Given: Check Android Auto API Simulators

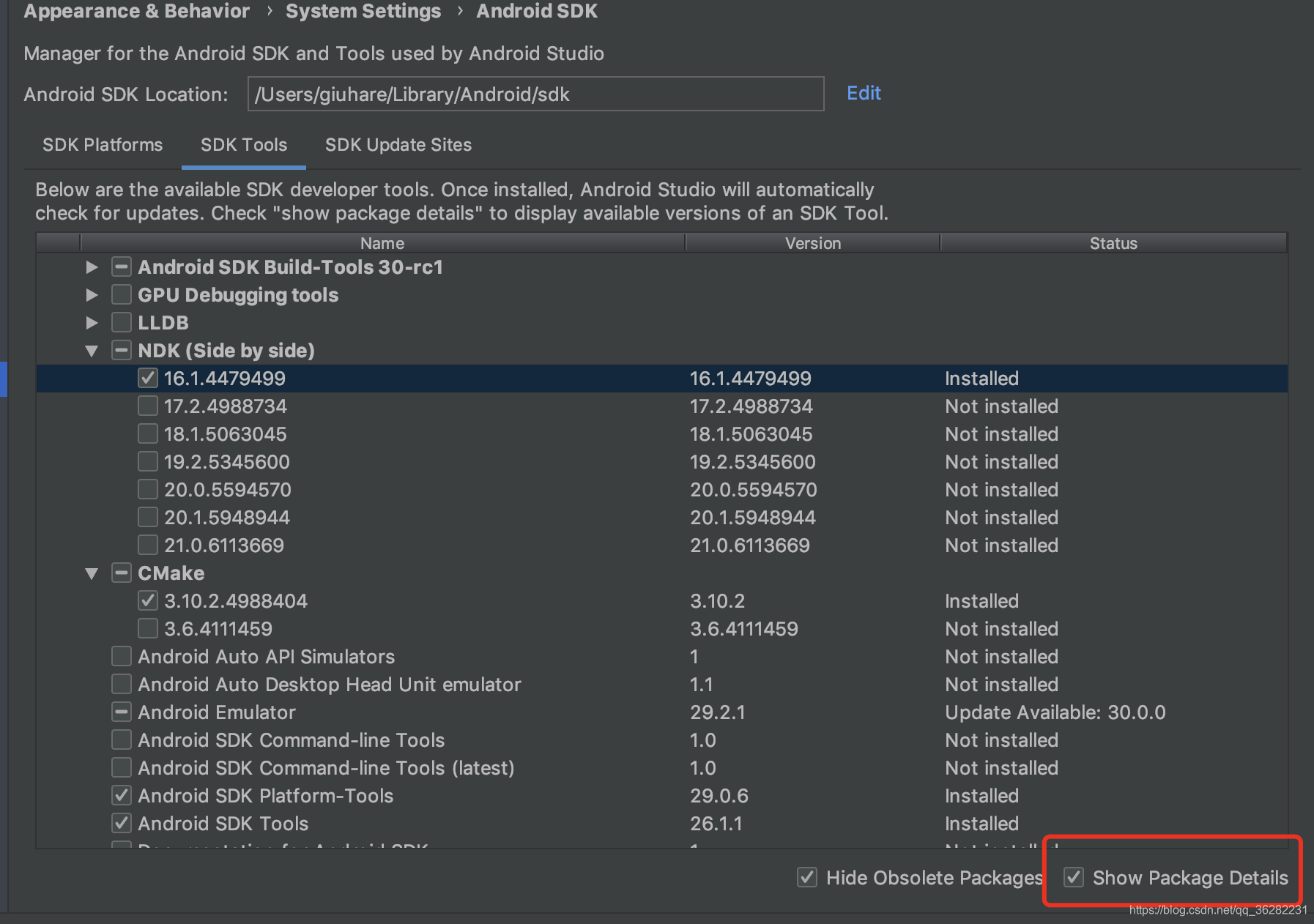Looking at the screenshot, I should click(x=122, y=656).
